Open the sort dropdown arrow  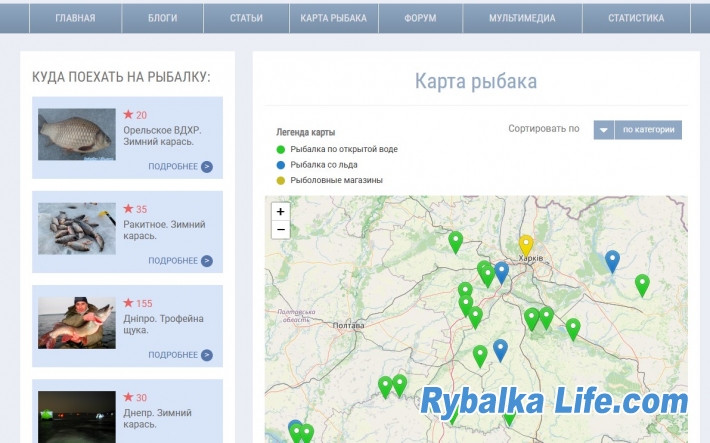[603, 130]
